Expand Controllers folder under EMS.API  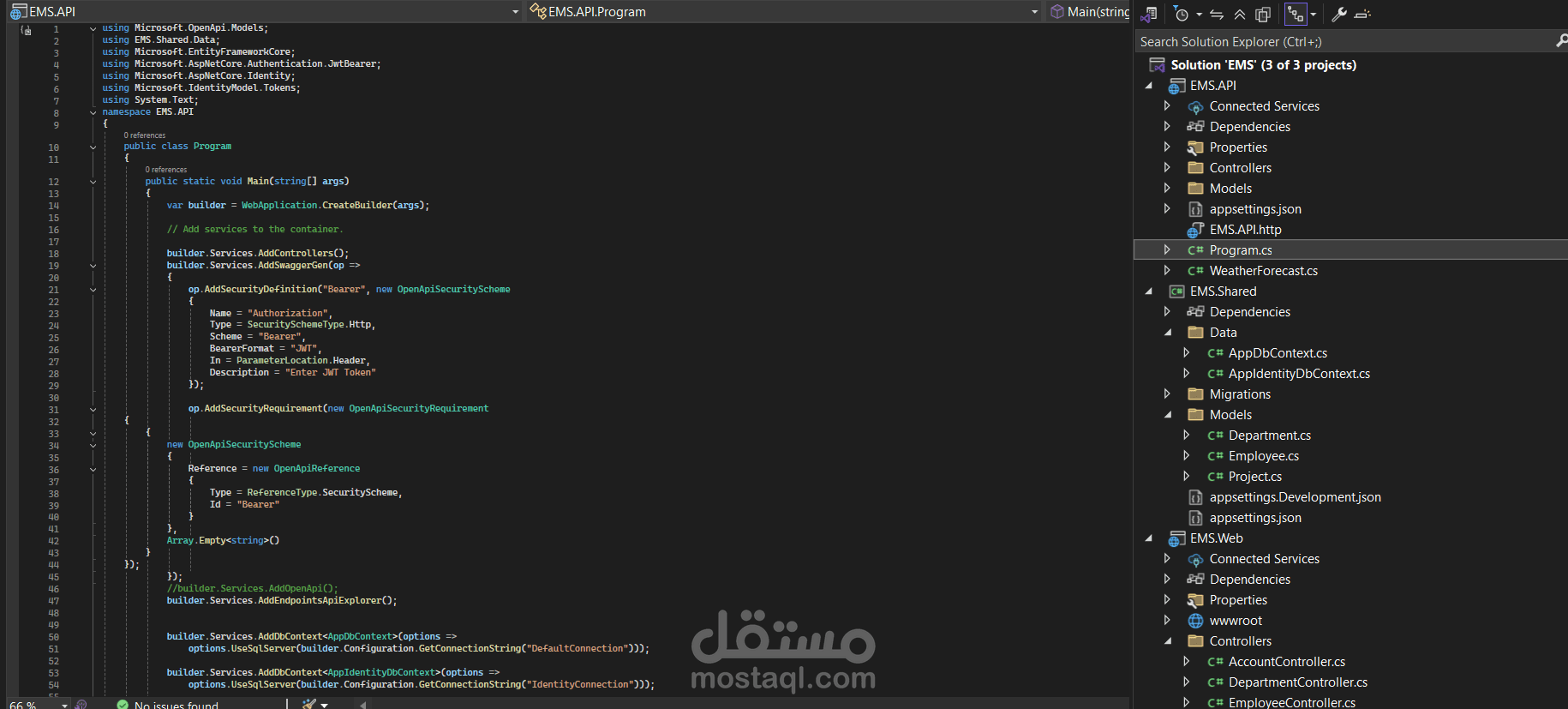[1167, 168]
